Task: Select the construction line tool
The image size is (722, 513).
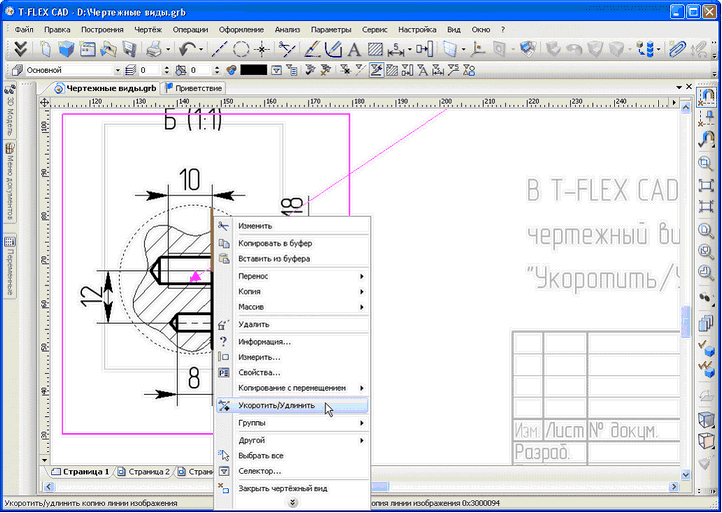Action: 219,49
